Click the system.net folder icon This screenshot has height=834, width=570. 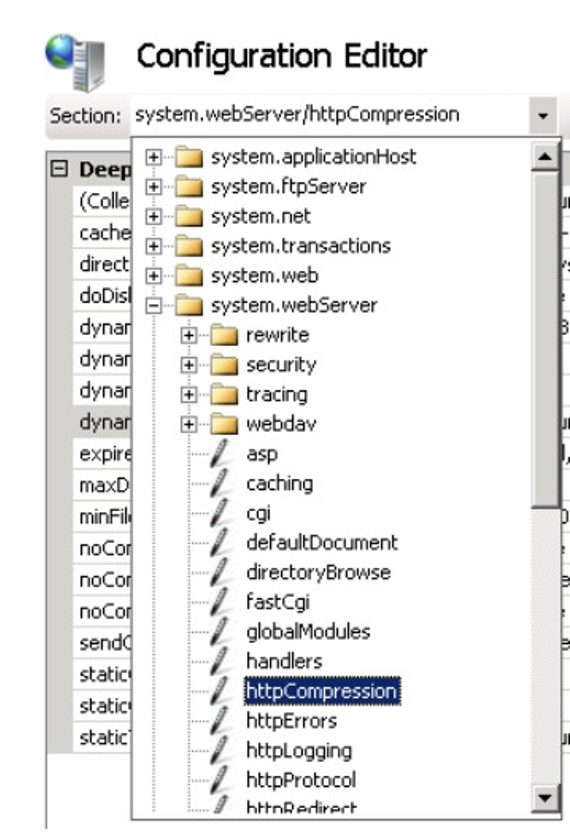pos(189,216)
